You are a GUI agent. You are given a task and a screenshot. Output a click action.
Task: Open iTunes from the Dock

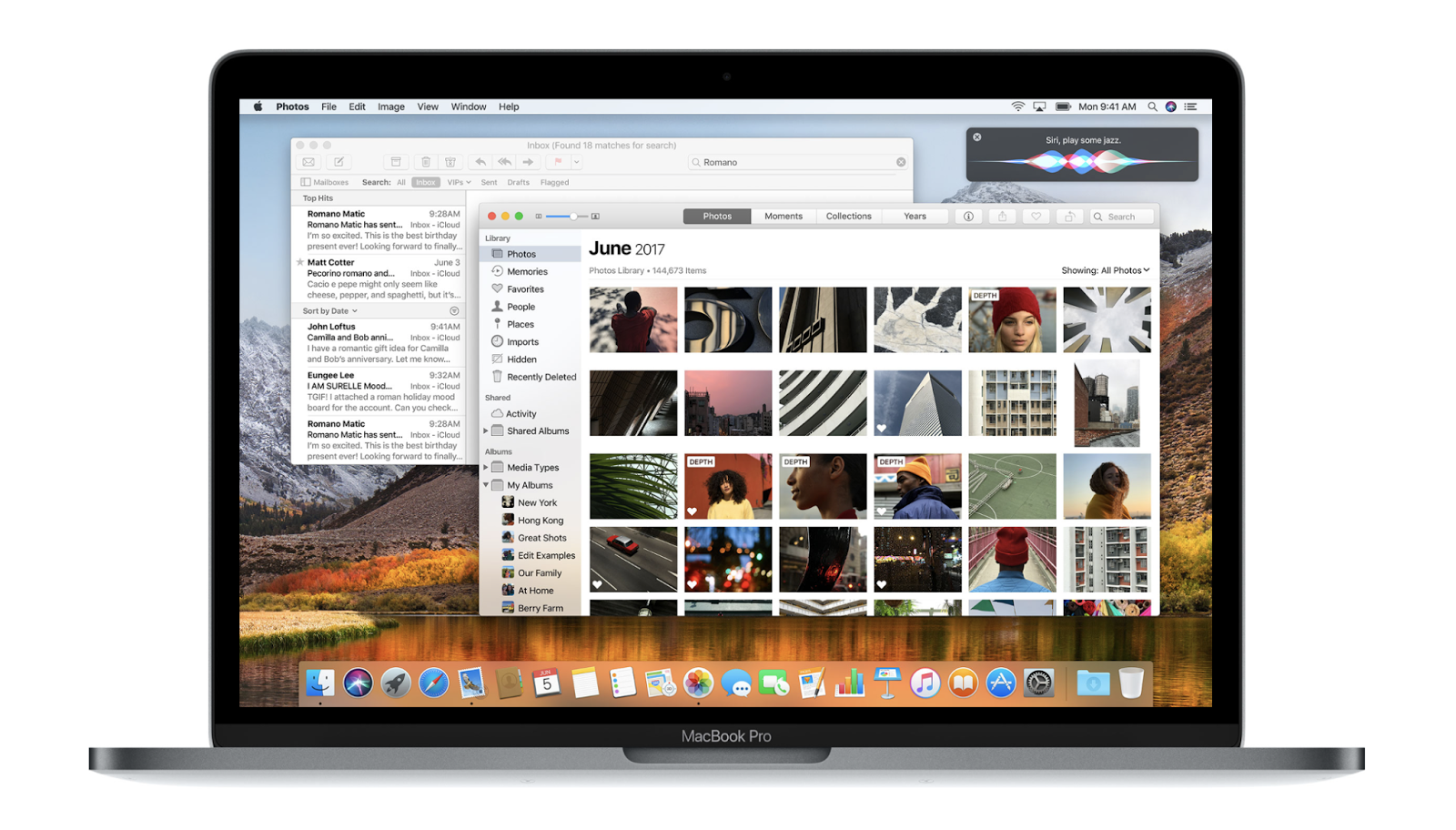[x=925, y=683]
